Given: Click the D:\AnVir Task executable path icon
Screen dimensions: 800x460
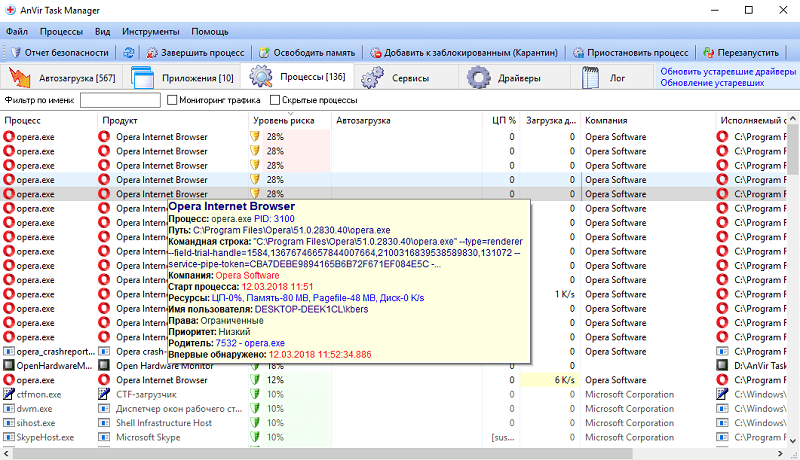Looking at the screenshot, I should click(x=722, y=366).
